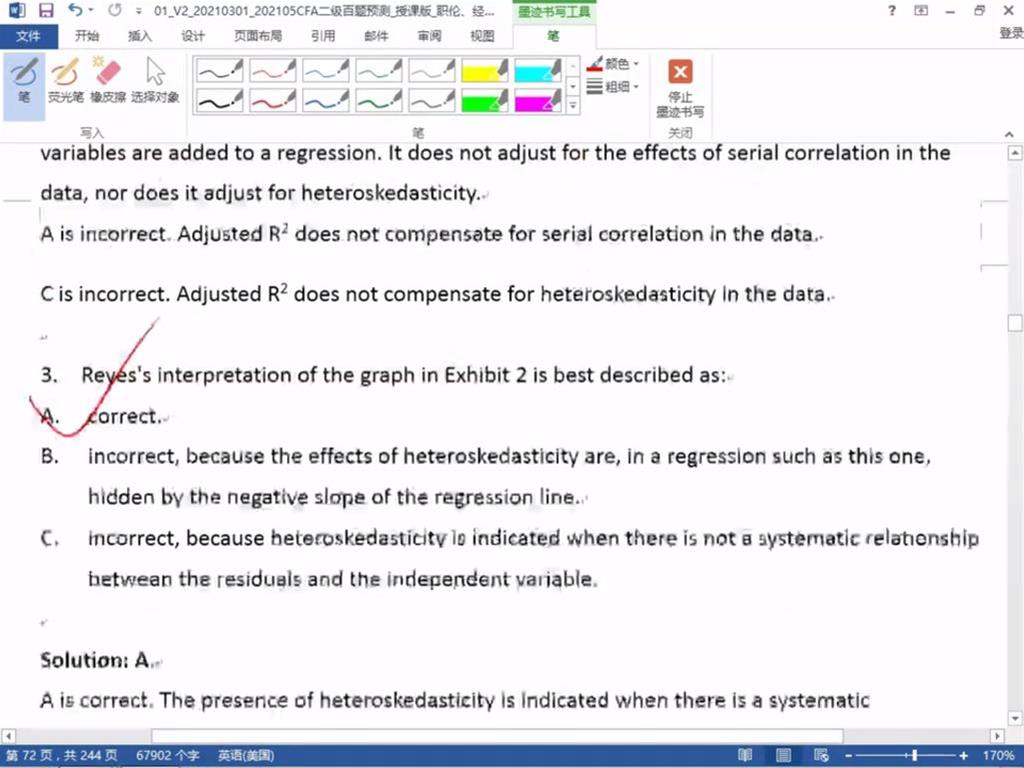1024x768 pixels.
Task: Select the Pen (笔) ink tool
Action: (x=24, y=80)
